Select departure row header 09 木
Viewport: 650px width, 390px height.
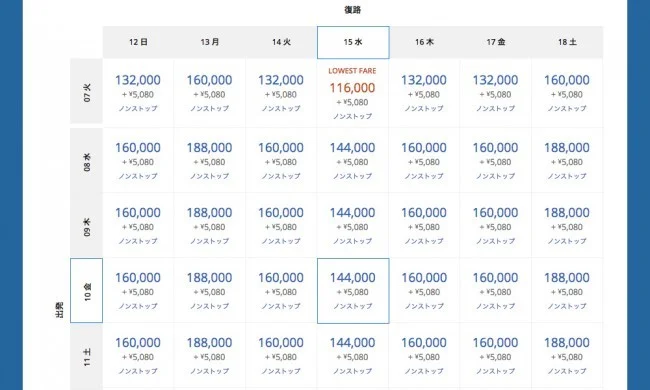(x=87, y=226)
